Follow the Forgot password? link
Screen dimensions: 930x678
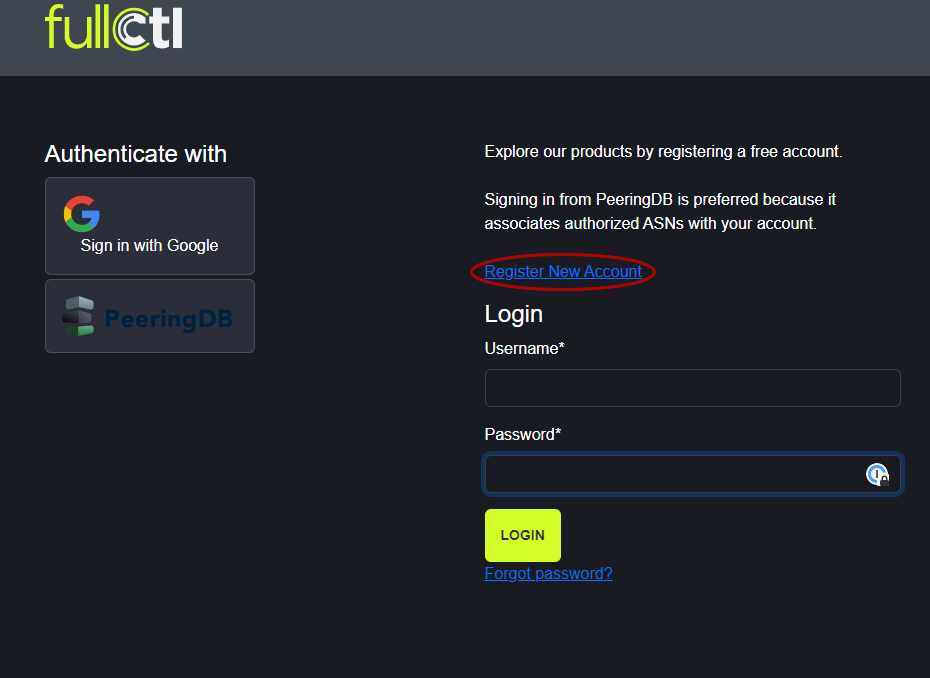548,574
